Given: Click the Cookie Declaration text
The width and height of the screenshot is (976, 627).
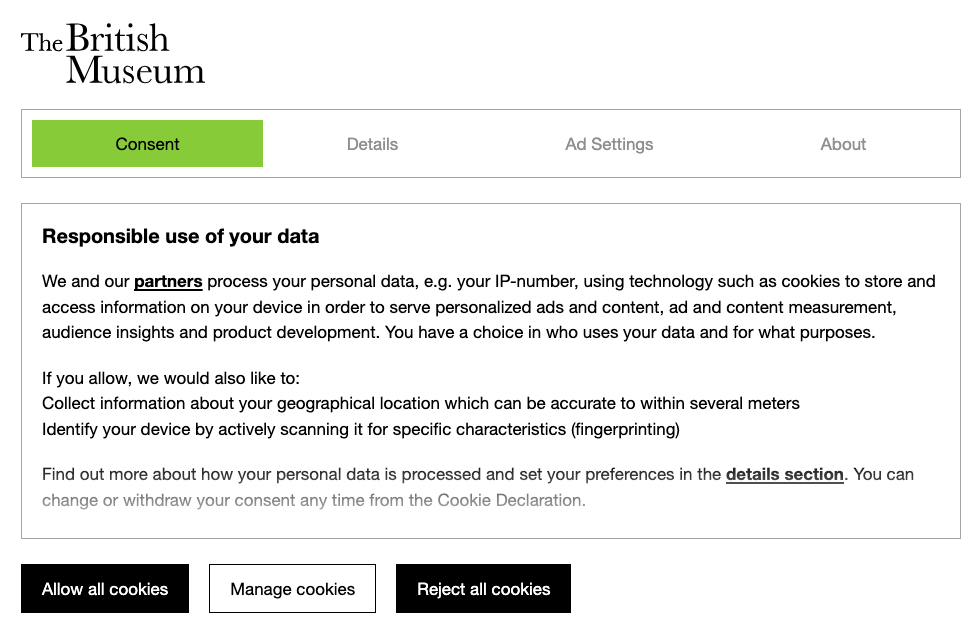Looking at the screenshot, I should click(509, 500).
